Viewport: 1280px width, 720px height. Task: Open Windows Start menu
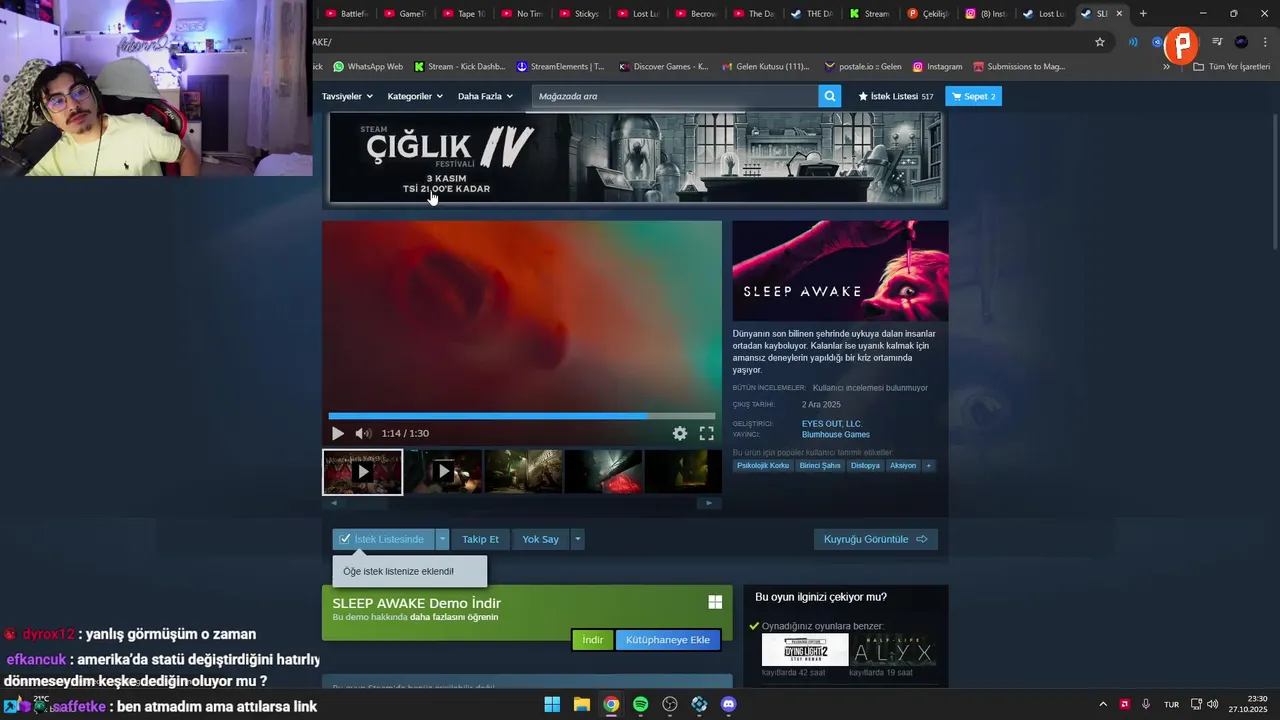tap(552, 704)
